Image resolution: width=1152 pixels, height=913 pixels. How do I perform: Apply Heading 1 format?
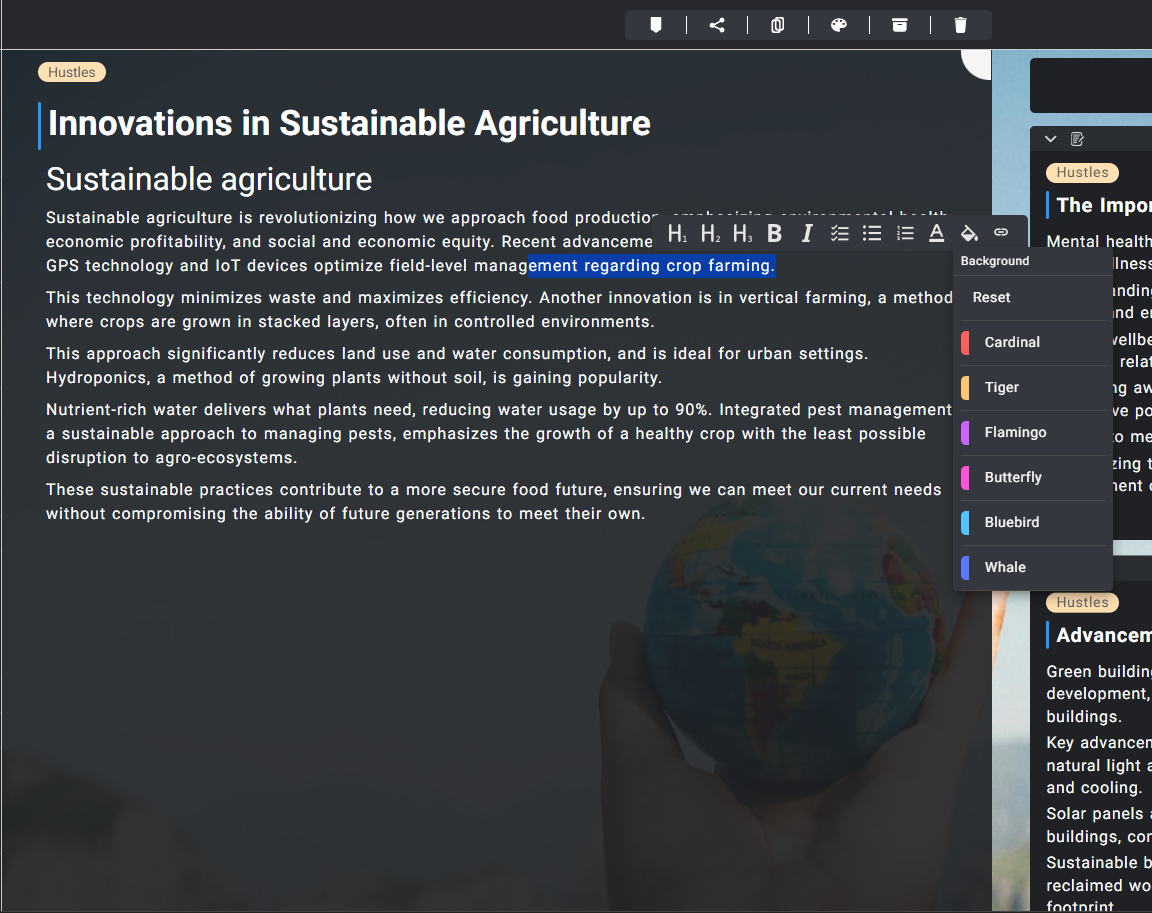(677, 234)
